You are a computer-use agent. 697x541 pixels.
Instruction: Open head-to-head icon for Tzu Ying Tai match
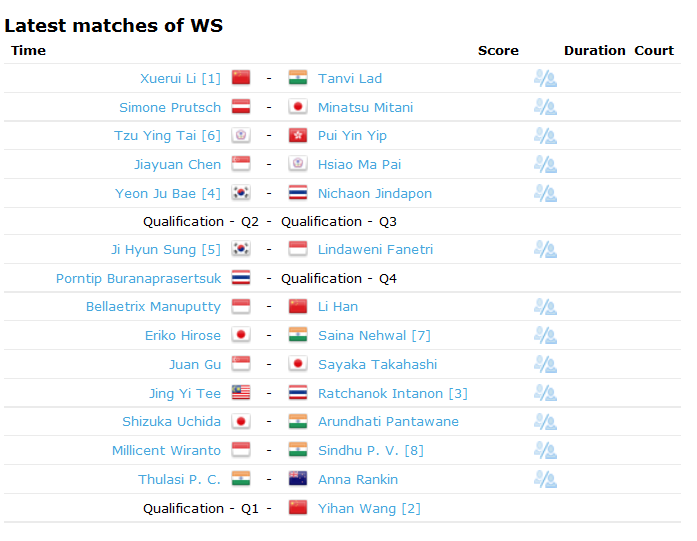545,136
